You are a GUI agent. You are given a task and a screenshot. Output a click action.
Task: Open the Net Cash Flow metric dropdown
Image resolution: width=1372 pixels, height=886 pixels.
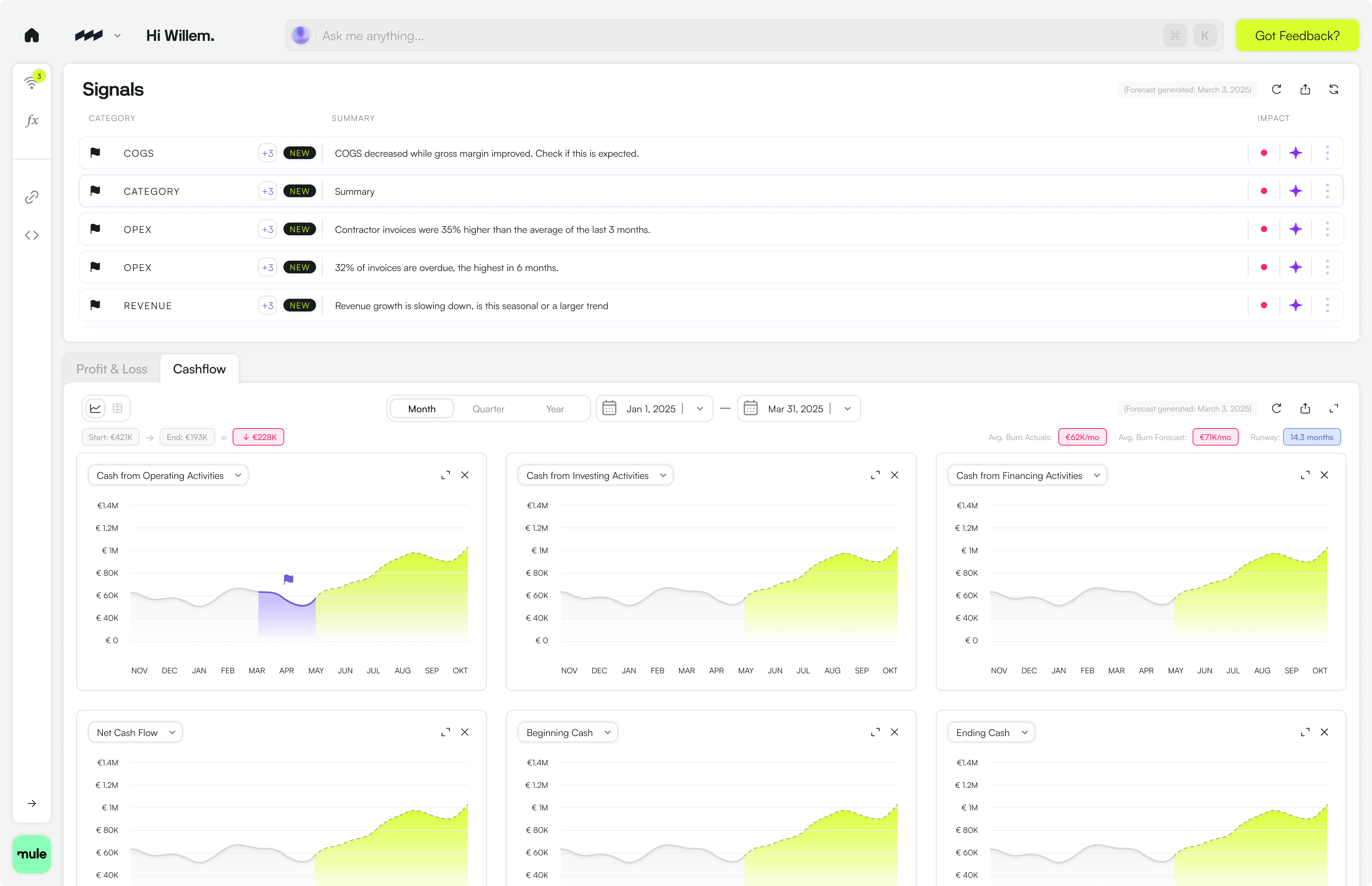(x=135, y=732)
